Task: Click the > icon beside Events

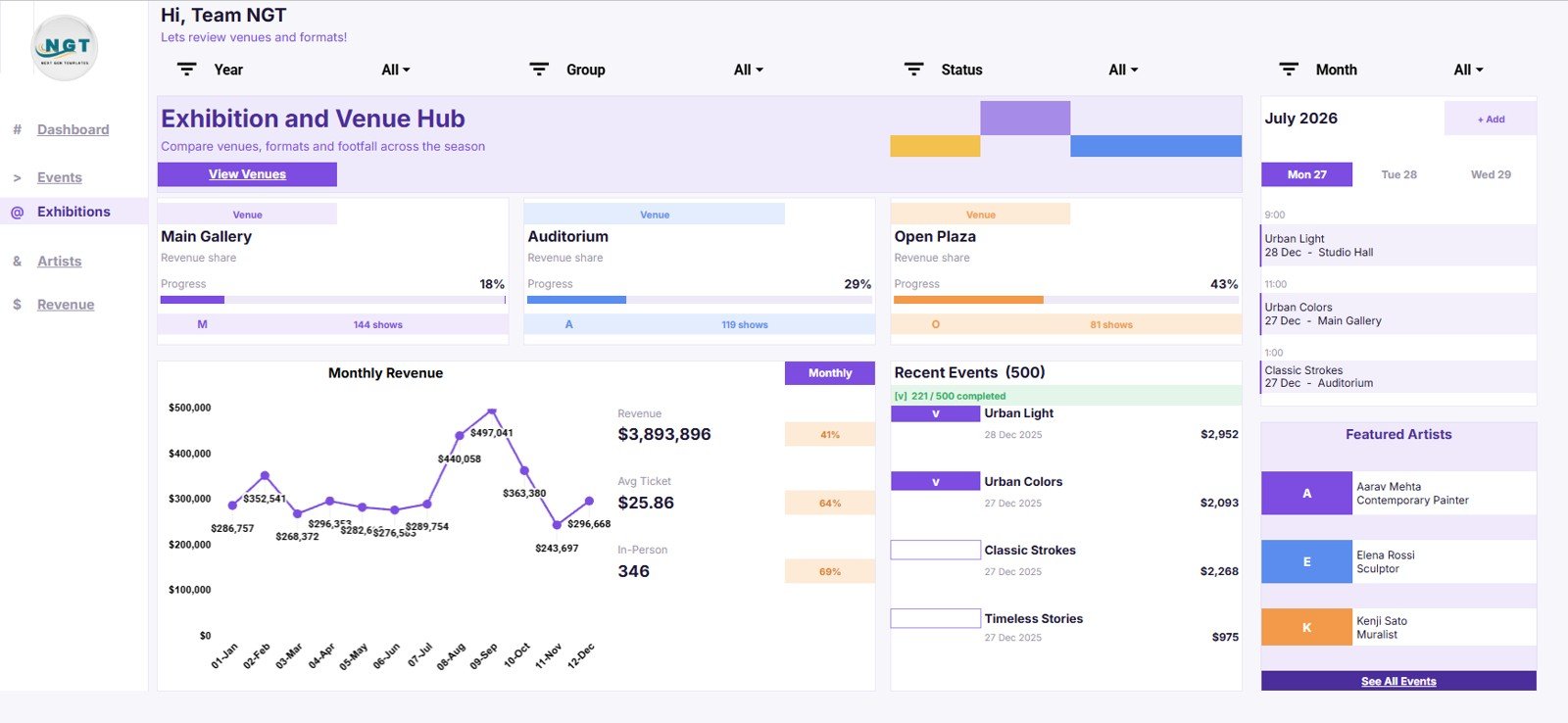Action: (17, 177)
